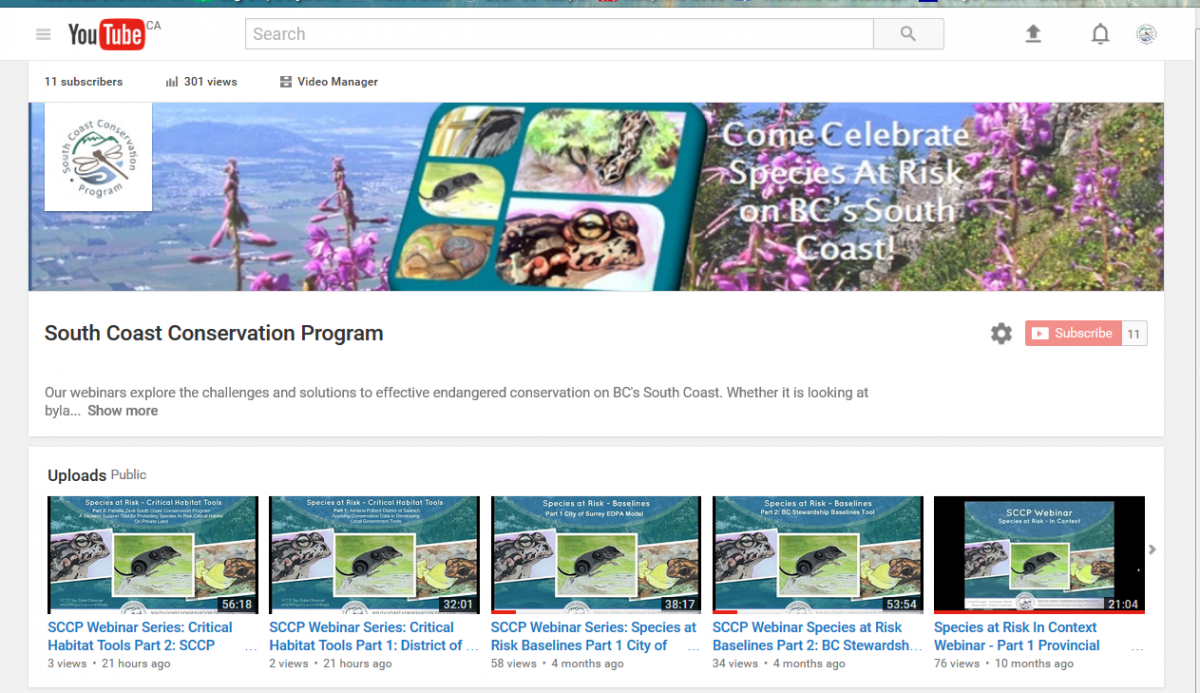Click the Subscribe button
The height and width of the screenshot is (693, 1200).
coord(1072,334)
